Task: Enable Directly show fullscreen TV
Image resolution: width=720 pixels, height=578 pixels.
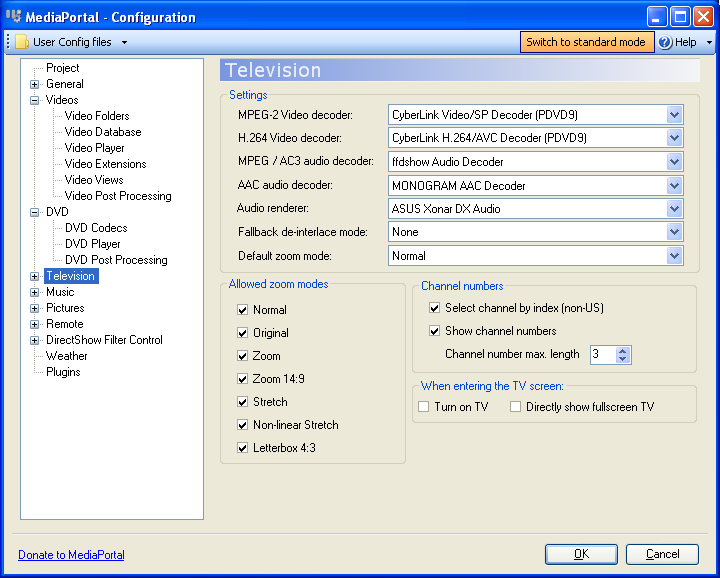Action: click(516, 407)
